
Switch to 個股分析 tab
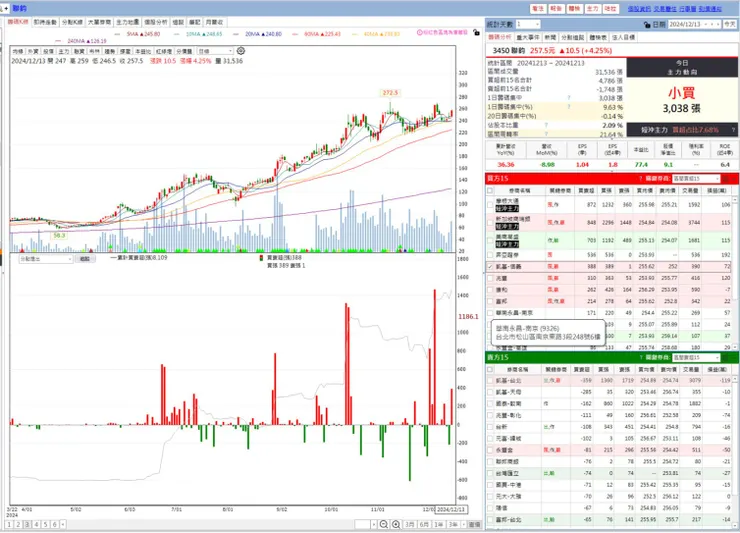pyautogui.click(x=156, y=22)
